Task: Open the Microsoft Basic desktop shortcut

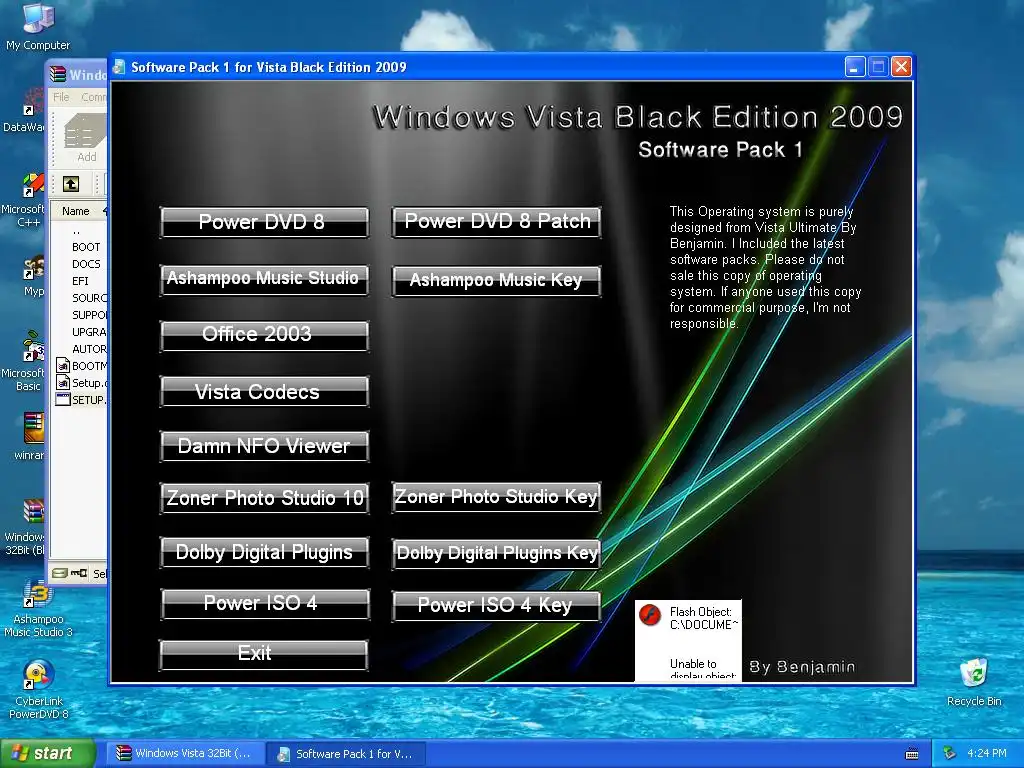Action: click(x=24, y=362)
